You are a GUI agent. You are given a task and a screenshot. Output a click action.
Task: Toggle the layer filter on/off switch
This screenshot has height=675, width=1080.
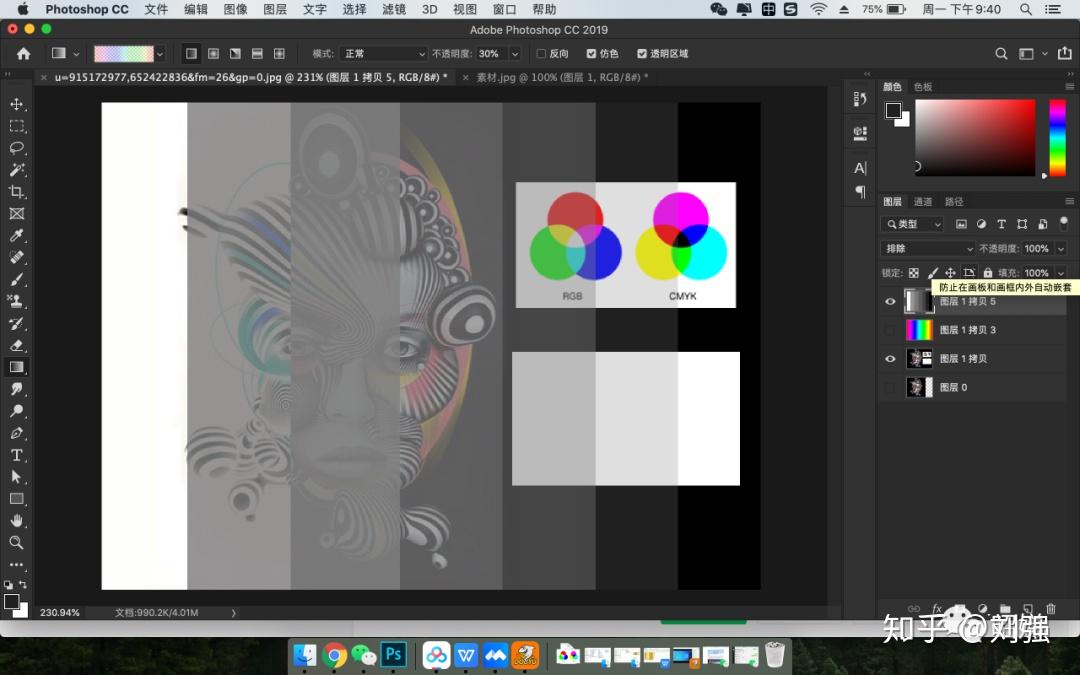pyautogui.click(x=1063, y=223)
